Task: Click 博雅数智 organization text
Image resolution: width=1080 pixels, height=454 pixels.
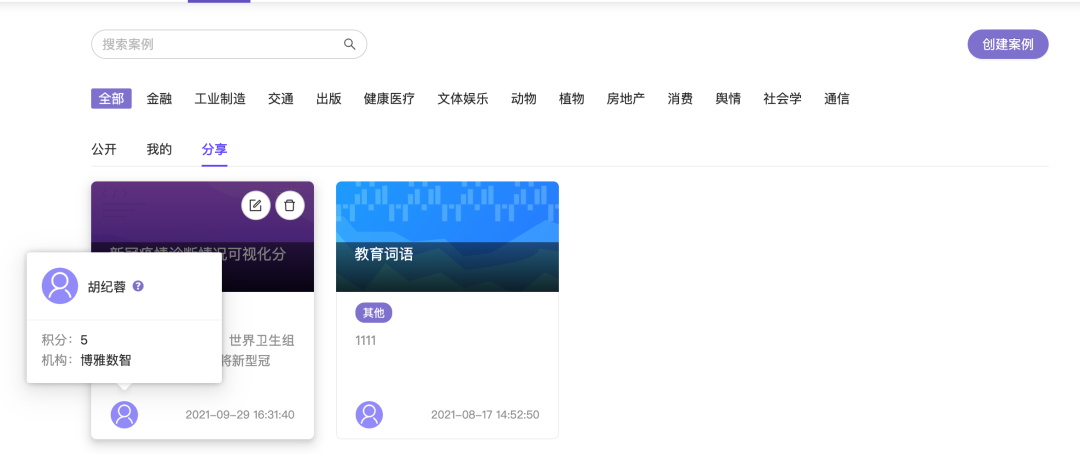Action: pos(105,360)
